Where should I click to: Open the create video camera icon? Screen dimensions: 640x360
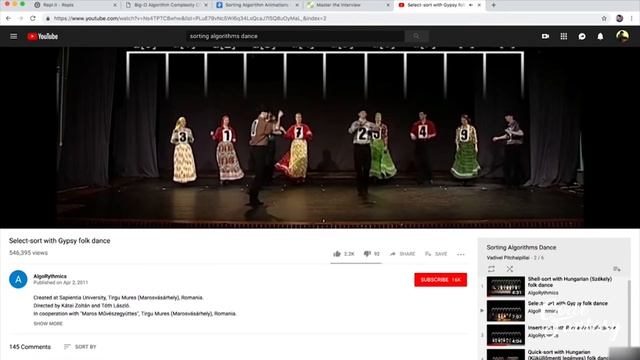(x=545, y=36)
